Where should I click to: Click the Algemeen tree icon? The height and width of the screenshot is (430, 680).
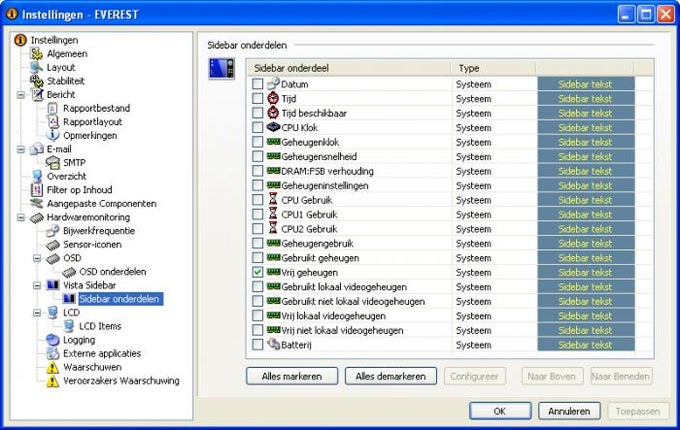point(36,54)
